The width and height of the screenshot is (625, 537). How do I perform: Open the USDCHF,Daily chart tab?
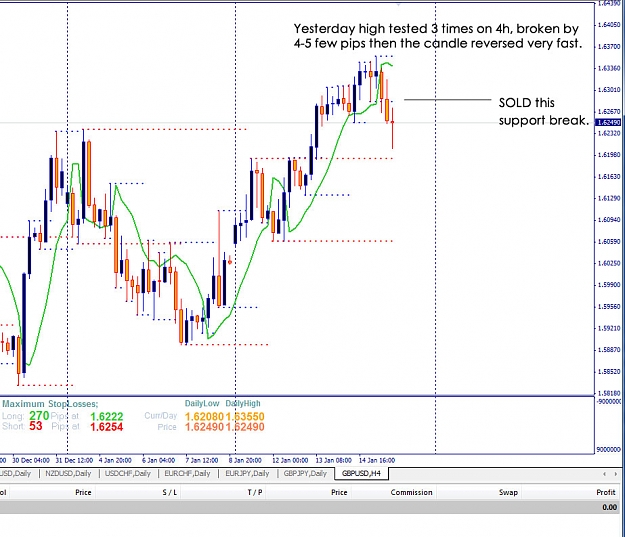tap(128, 474)
